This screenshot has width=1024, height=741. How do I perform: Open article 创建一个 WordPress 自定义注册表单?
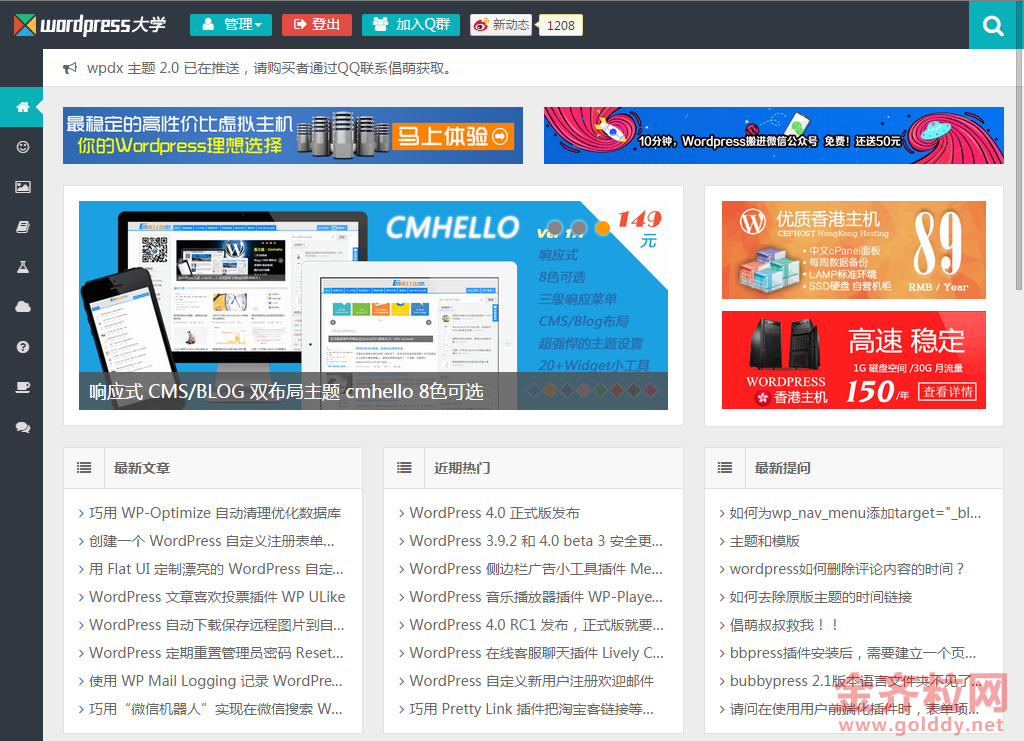point(212,541)
